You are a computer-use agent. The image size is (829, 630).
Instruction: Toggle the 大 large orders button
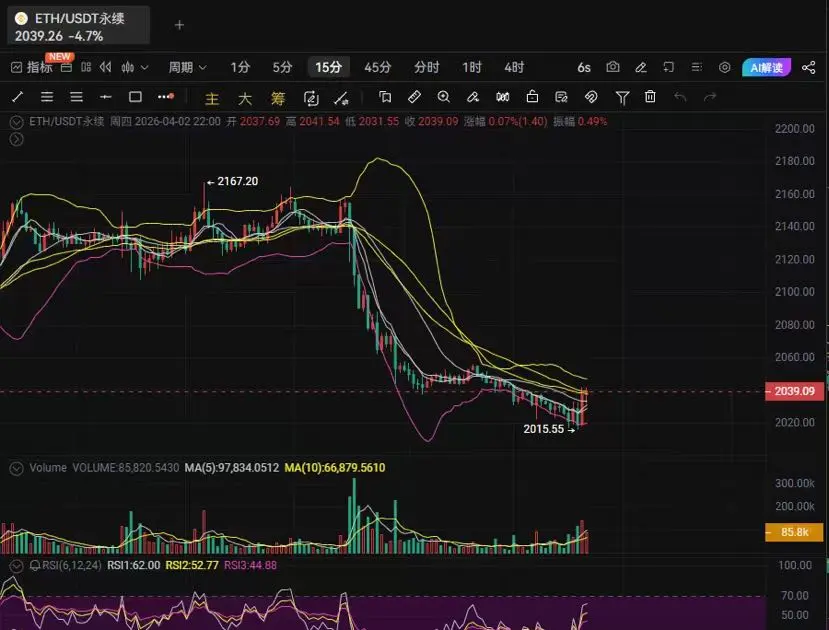(x=245, y=98)
